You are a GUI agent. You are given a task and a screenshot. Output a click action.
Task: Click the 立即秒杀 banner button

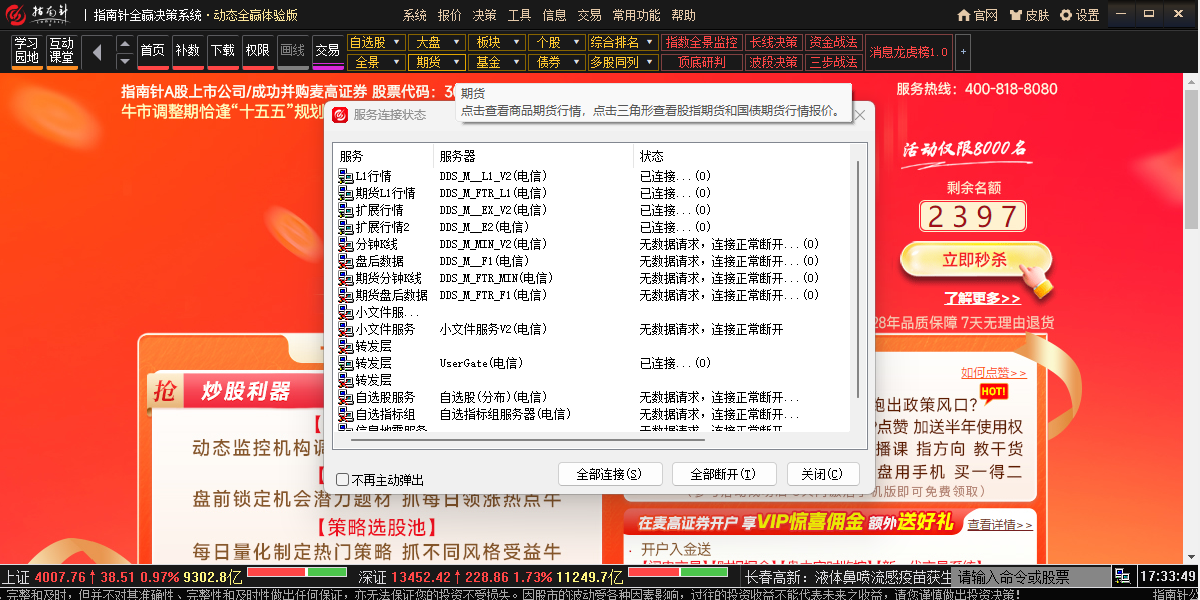975,260
